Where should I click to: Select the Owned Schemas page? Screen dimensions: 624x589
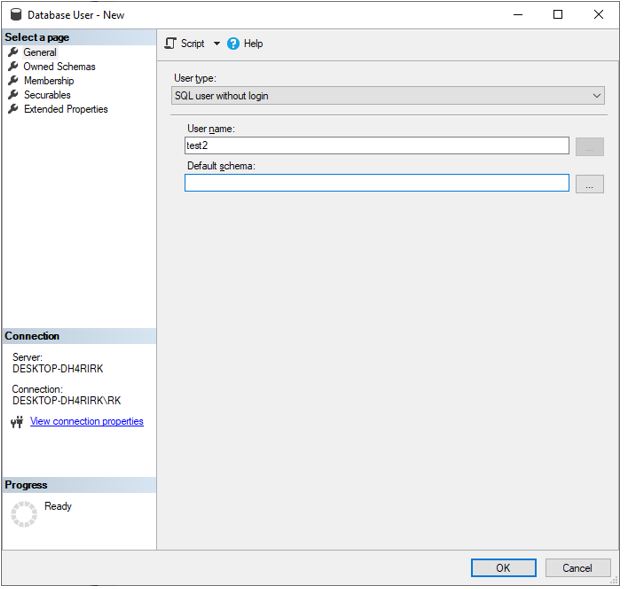(x=60, y=67)
